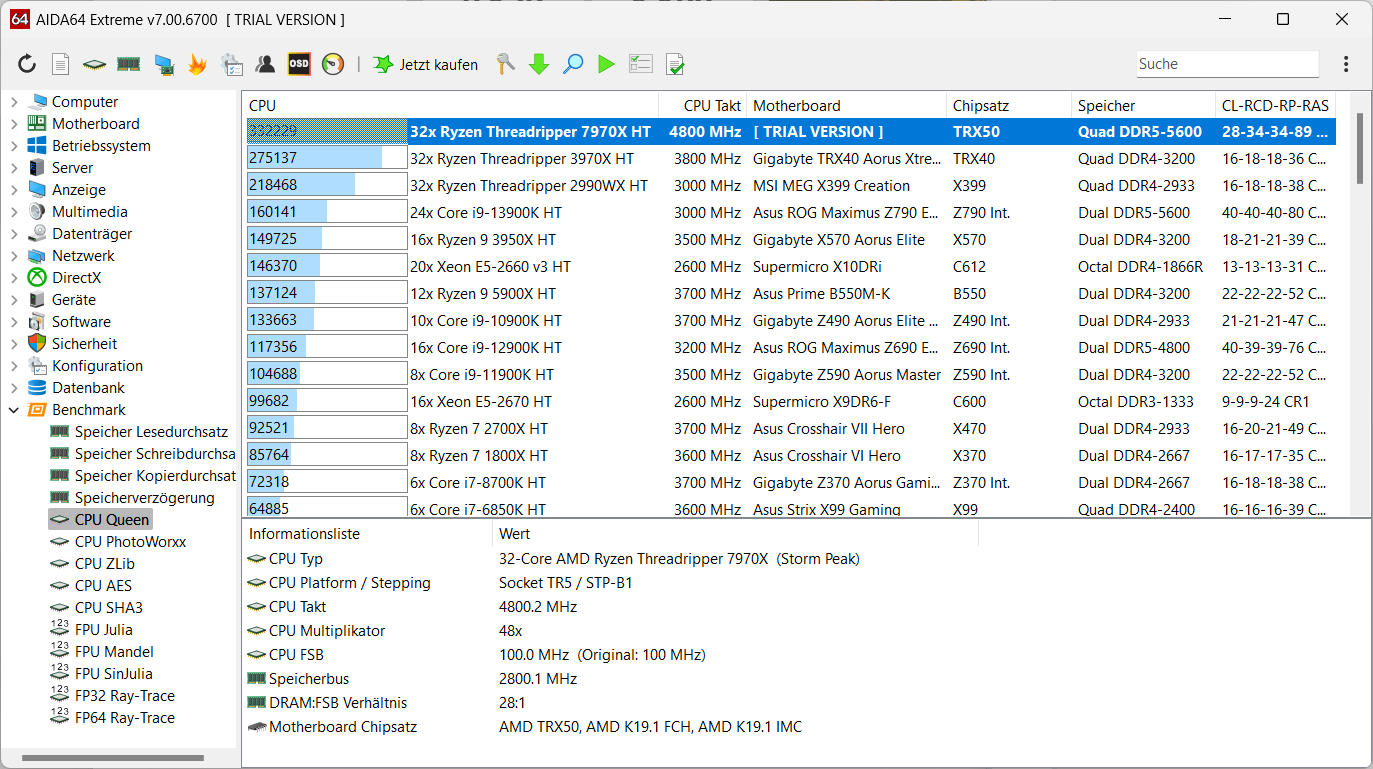Open Speicher Lesedurchsatz benchmark

151,432
